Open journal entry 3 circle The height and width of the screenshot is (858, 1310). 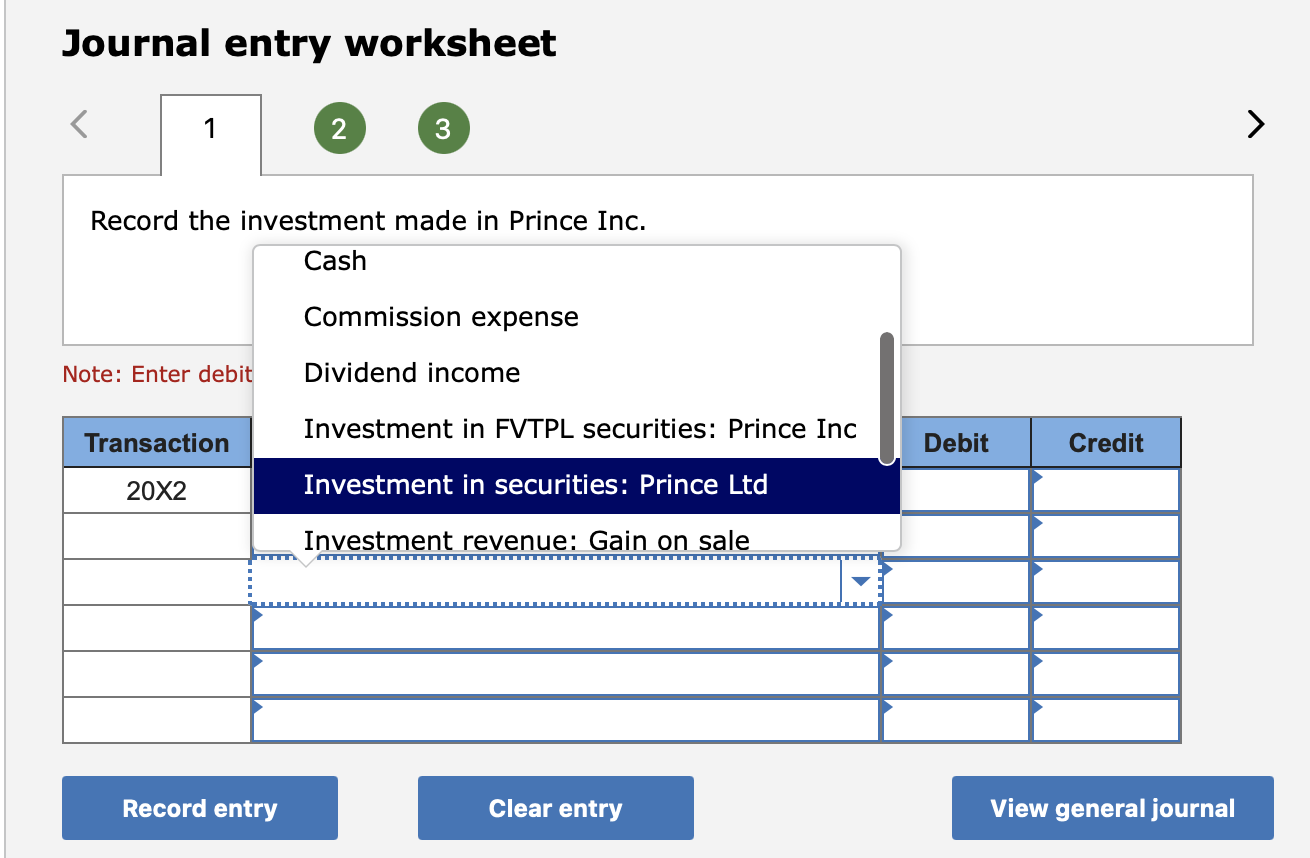[443, 128]
